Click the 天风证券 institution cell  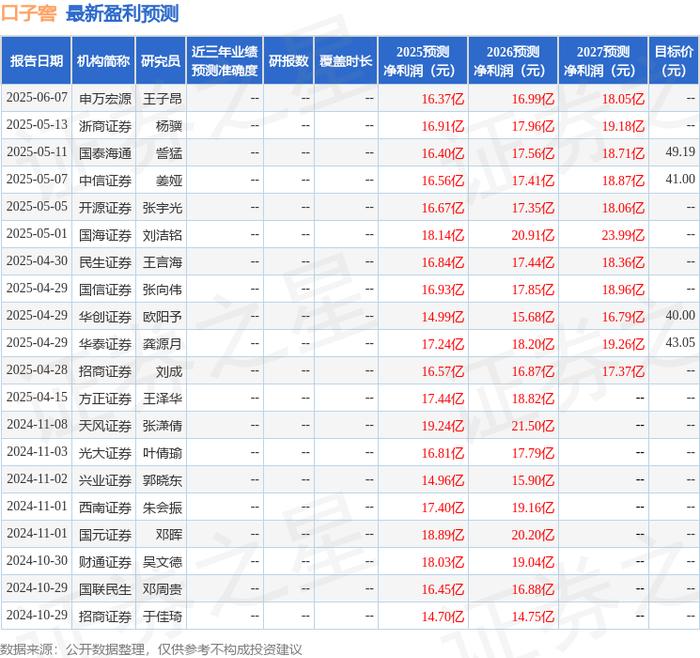pos(105,425)
